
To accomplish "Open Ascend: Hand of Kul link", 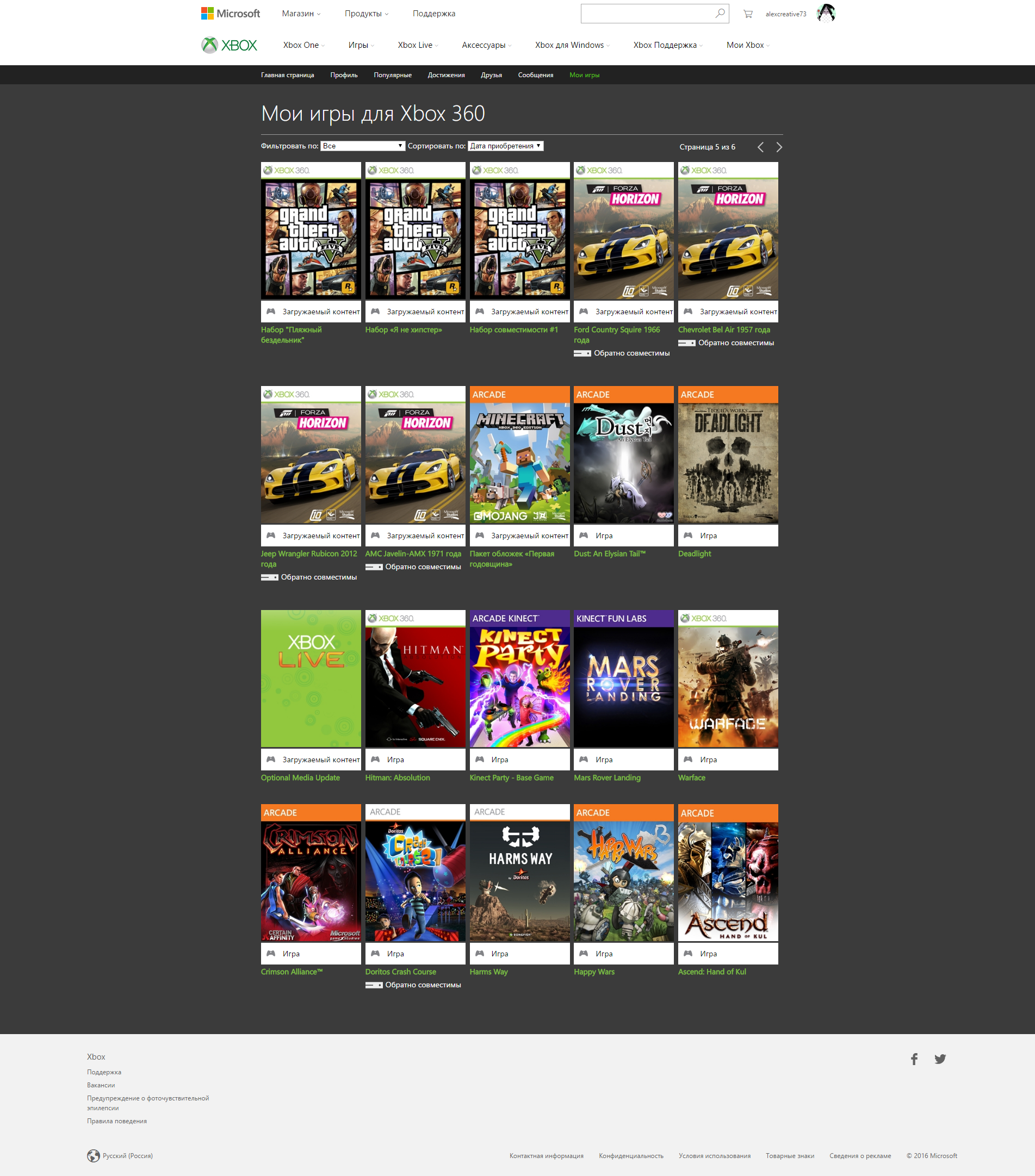I will 712,971.
